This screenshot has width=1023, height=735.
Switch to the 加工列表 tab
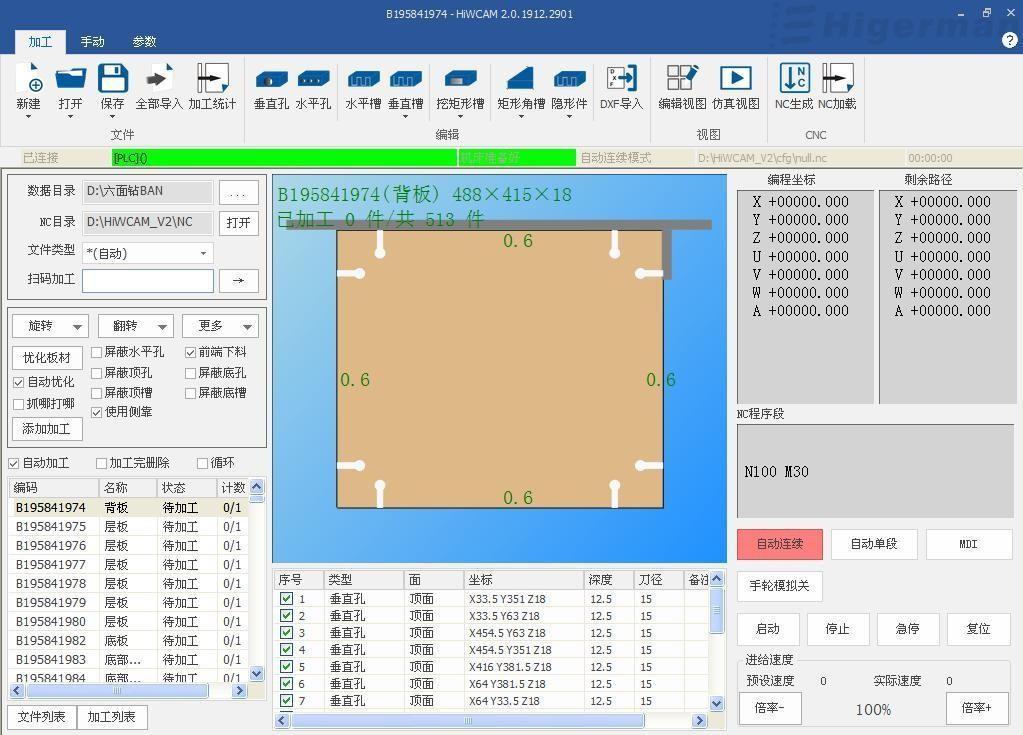click(112, 717)
